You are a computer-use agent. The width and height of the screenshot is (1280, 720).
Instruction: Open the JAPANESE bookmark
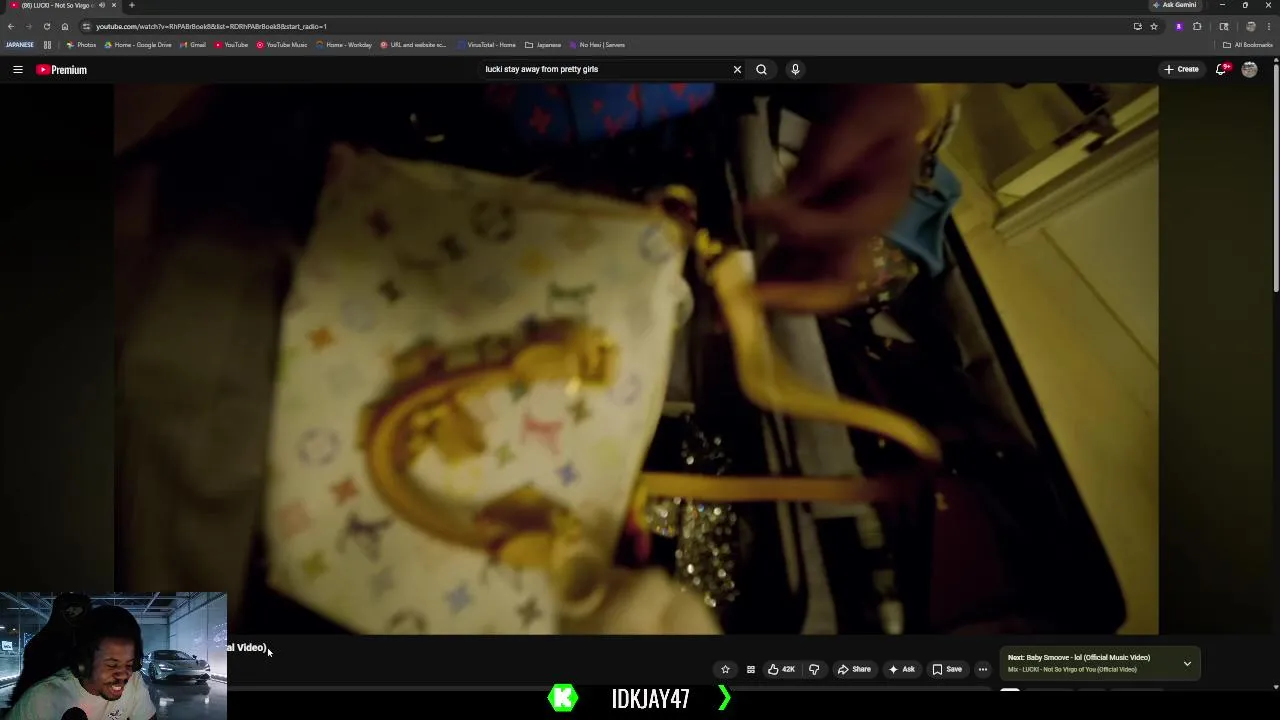click(19, 45)
